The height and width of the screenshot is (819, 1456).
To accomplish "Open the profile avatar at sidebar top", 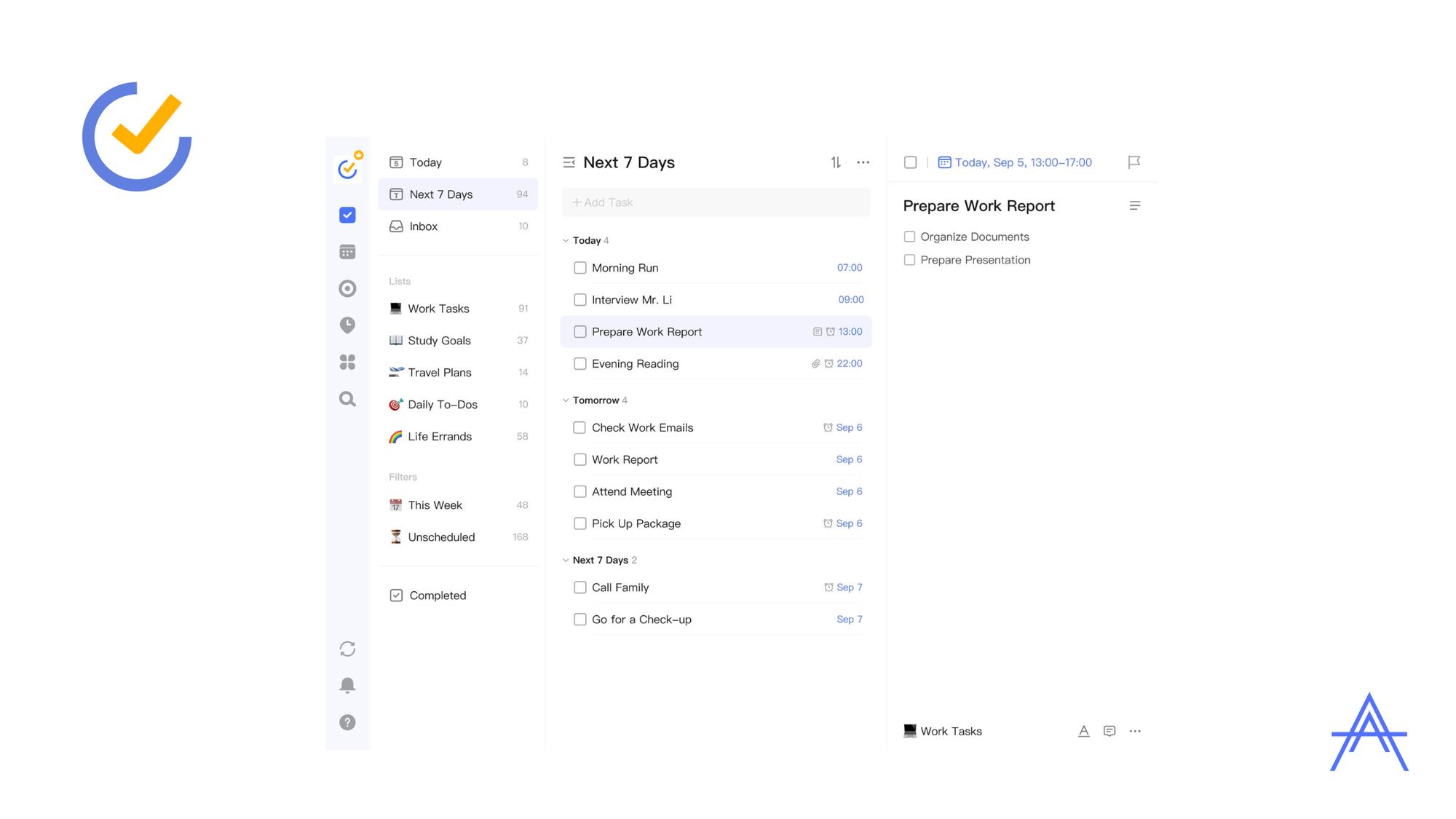I will click(x=348, y=168).
